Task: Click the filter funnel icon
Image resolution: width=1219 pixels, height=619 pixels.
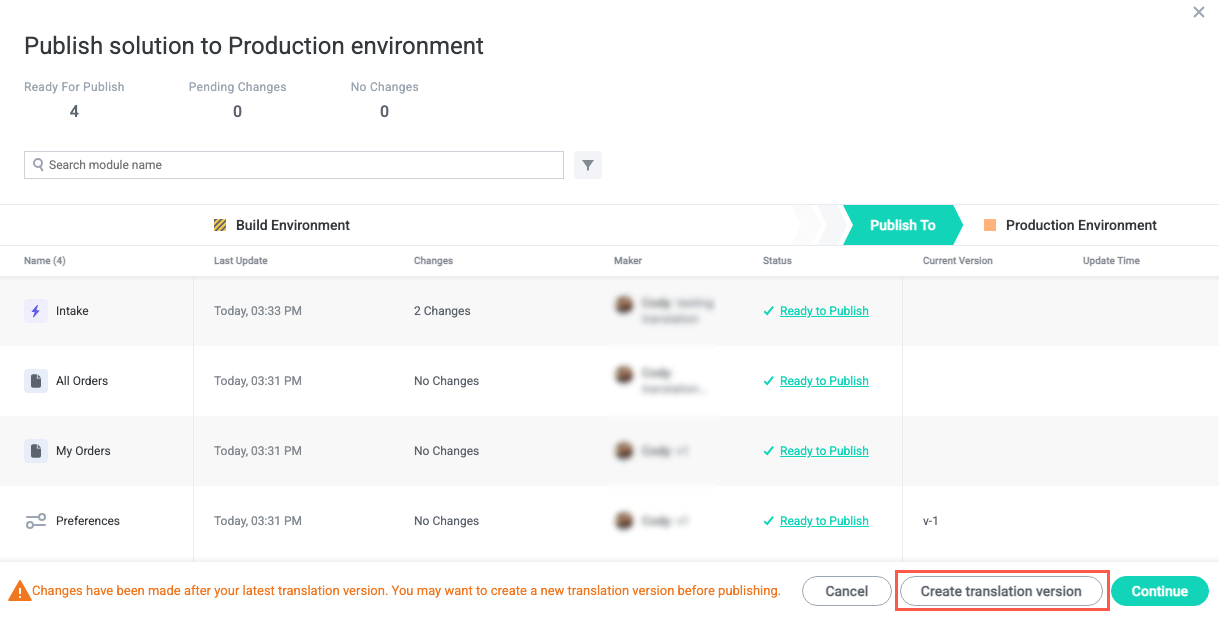Action: [588, 165]
